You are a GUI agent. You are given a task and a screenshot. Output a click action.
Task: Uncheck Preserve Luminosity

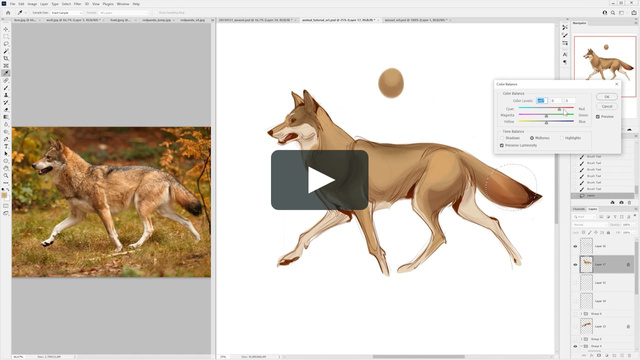coord(502,145)
